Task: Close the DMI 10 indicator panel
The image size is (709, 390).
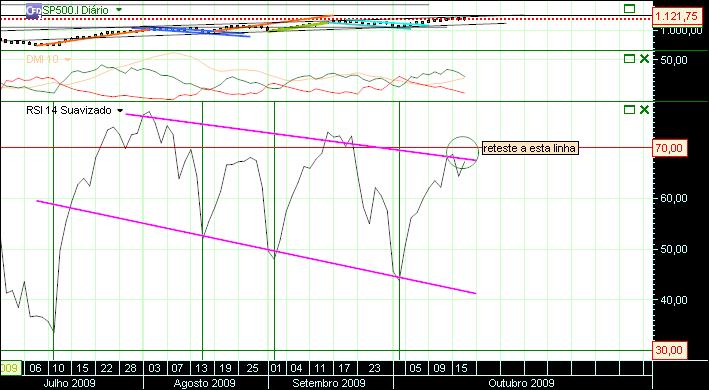Action: [x=644, y=59]
